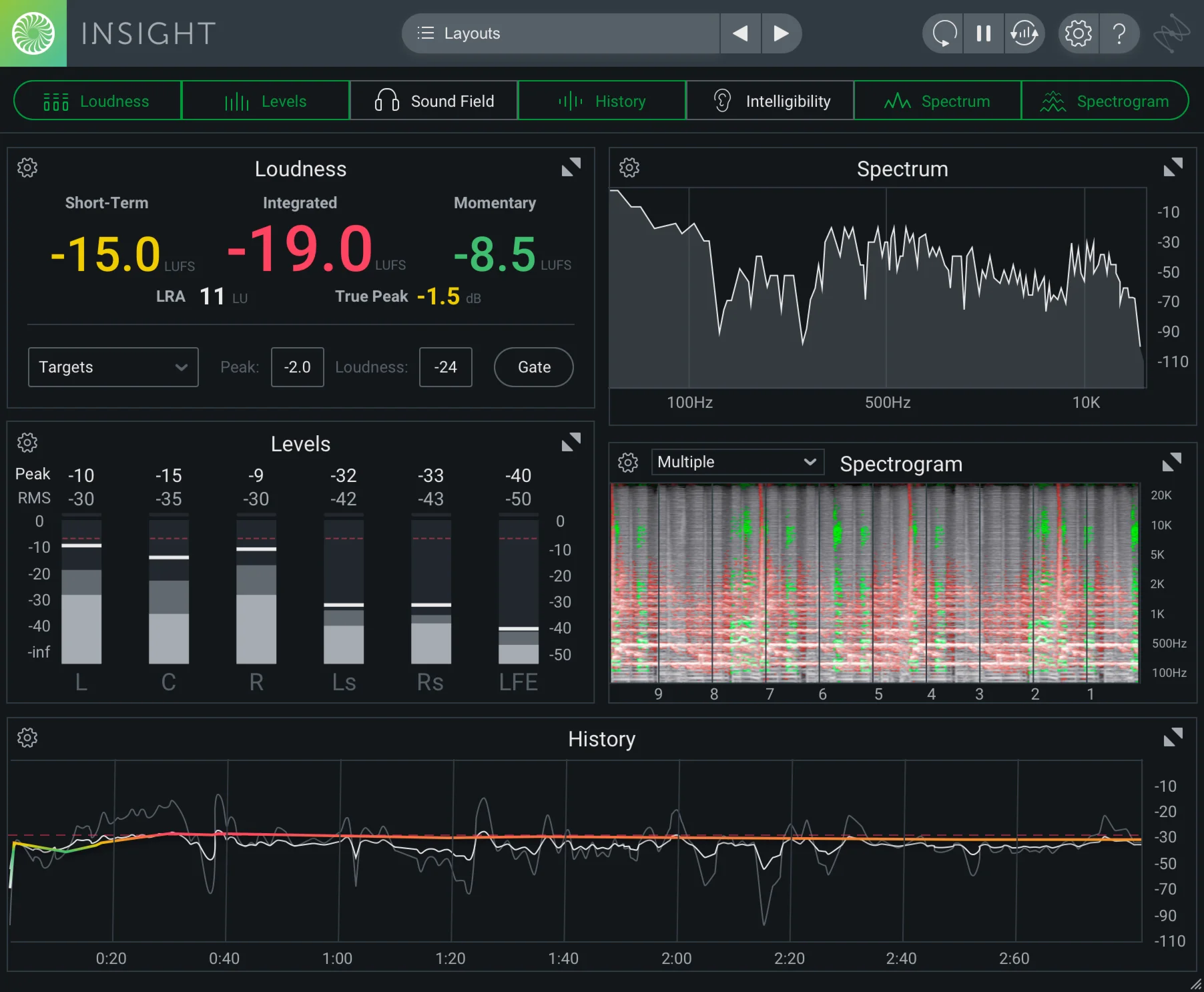Switch to the Sound Field view

coord(434,100)
